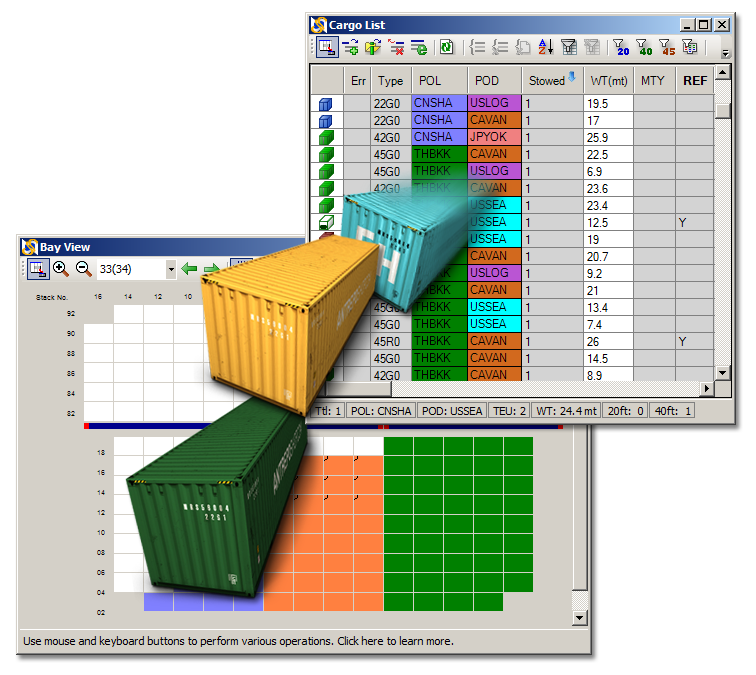Open the cargo info folder icon
Image resolution: width=756 pixels, height=675 pixels.
tap(373, 47)
